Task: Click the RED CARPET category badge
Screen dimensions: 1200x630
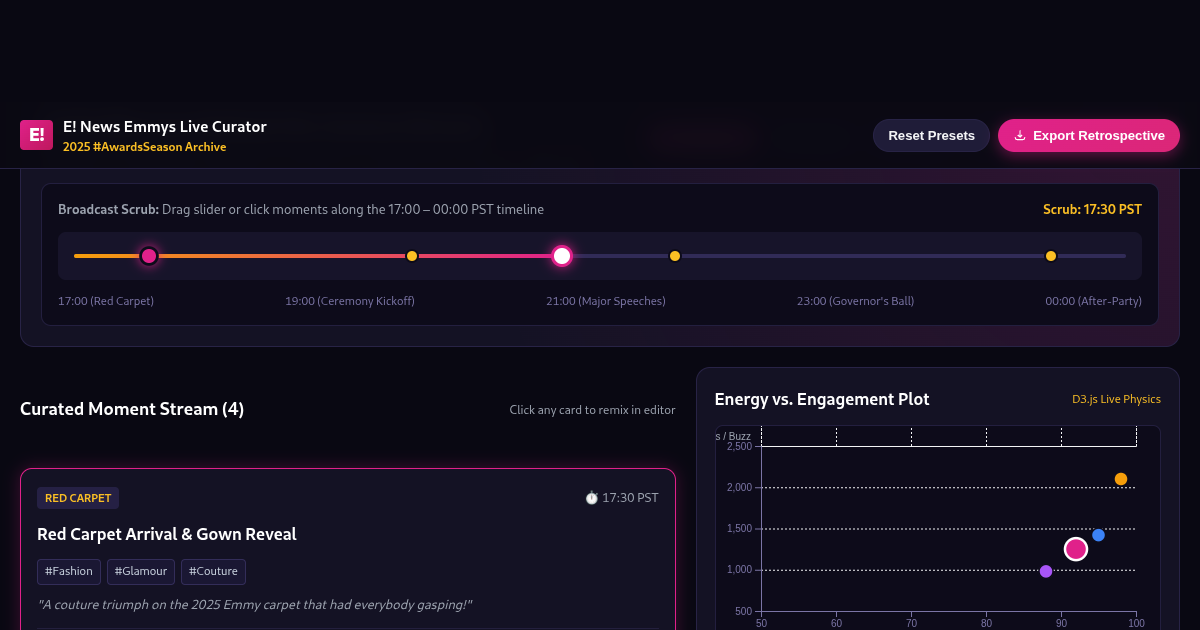Action: coord(78,498)
